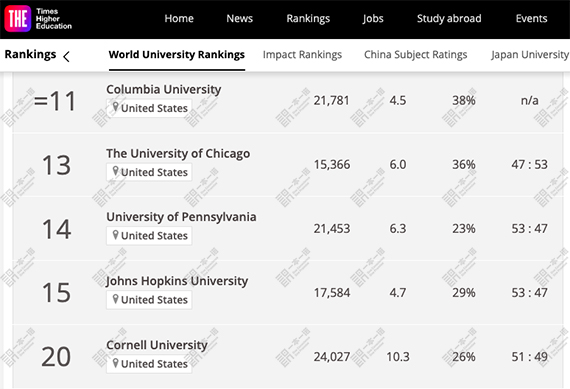570x389 pixels.
Task: Click the THE Times Higher Education logo
Action: 38,19
